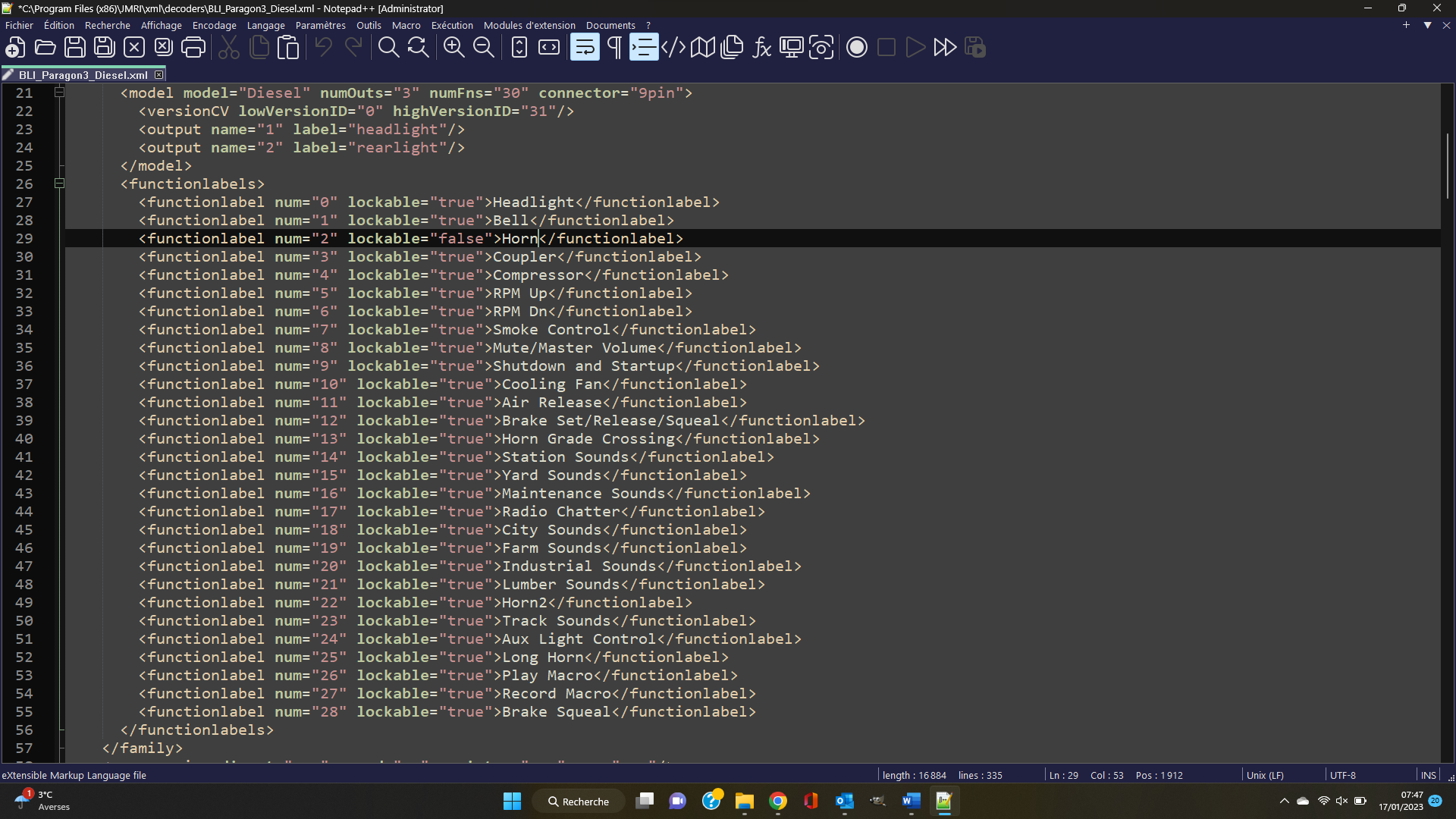The height and width of the screenshot is (819, 1456).
Task: Click the plus icon in menu bar
Action: tap(1406, 25)
